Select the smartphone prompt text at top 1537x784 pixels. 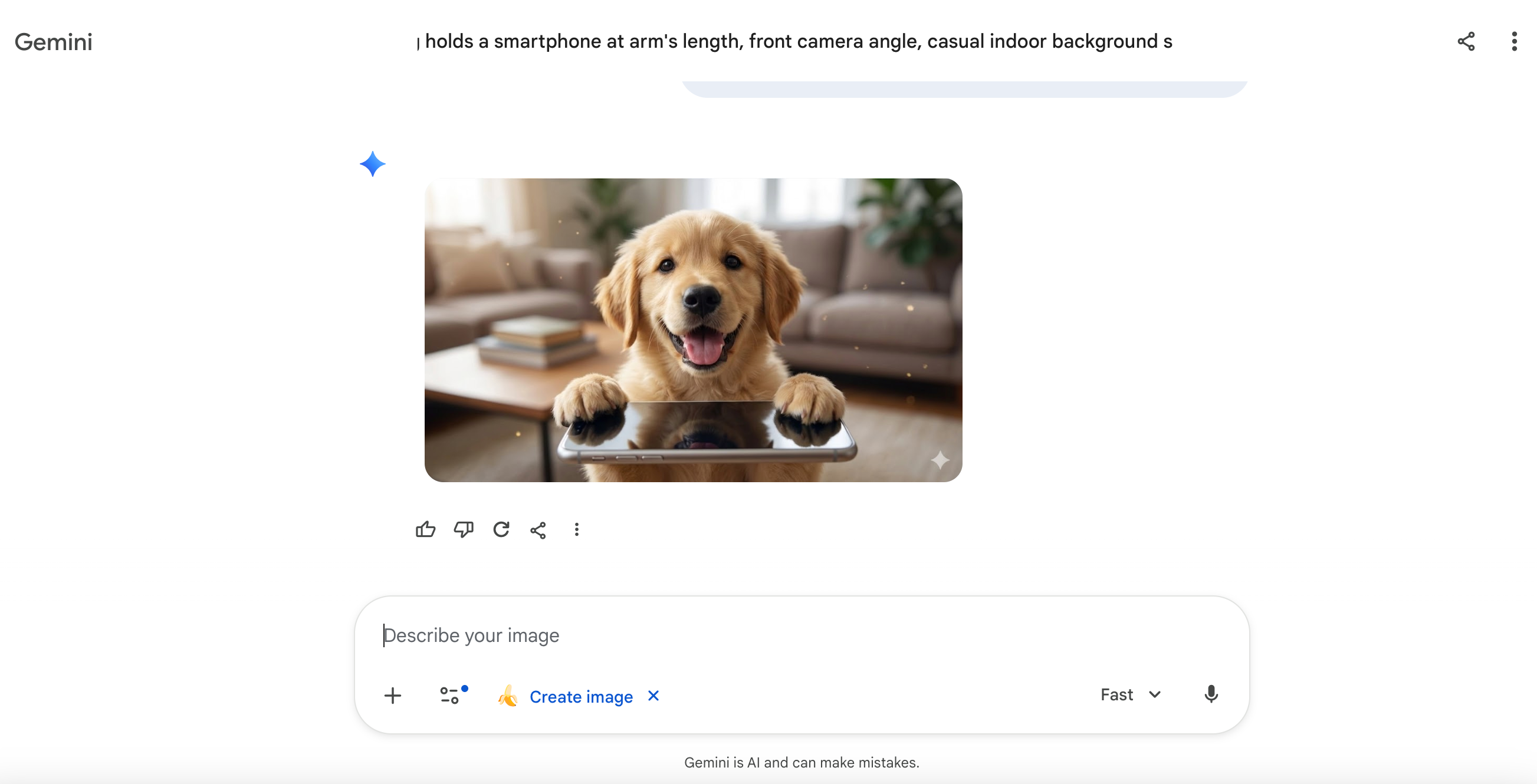click(793, 41)
